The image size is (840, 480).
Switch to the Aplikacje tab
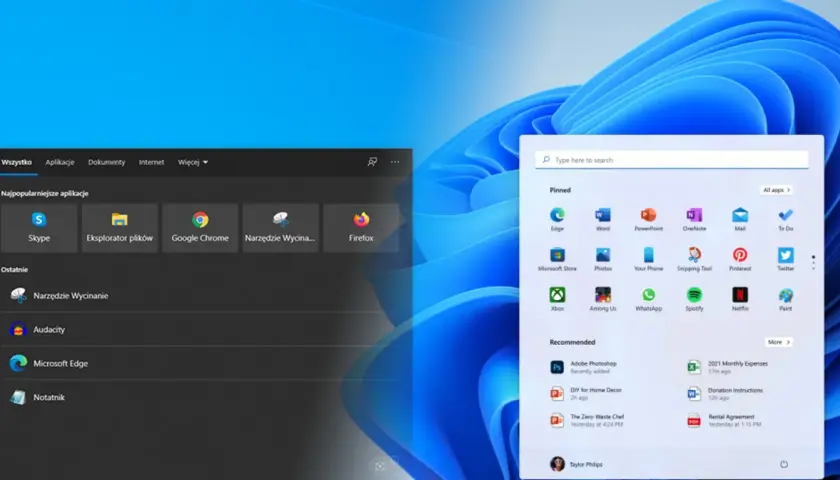(60, 162)
